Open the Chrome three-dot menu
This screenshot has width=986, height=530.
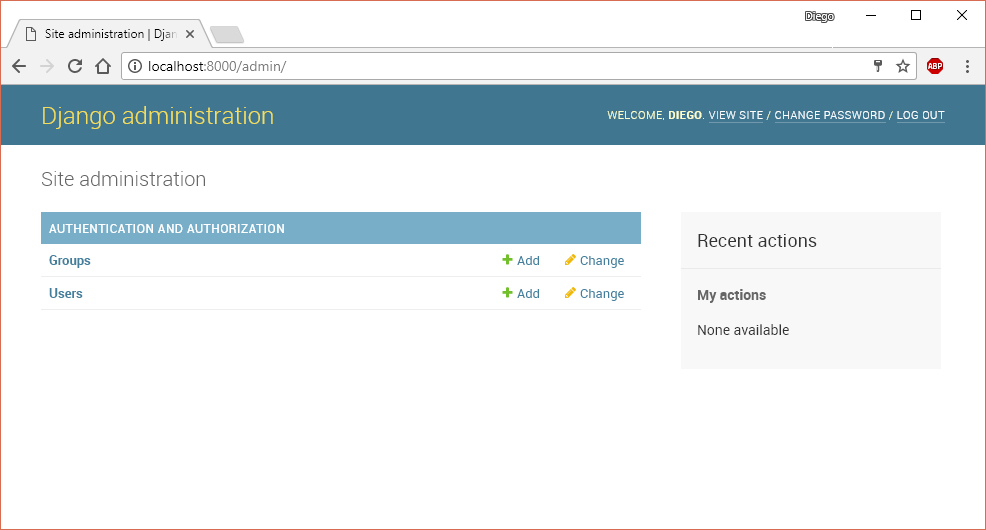coord(967,66)
